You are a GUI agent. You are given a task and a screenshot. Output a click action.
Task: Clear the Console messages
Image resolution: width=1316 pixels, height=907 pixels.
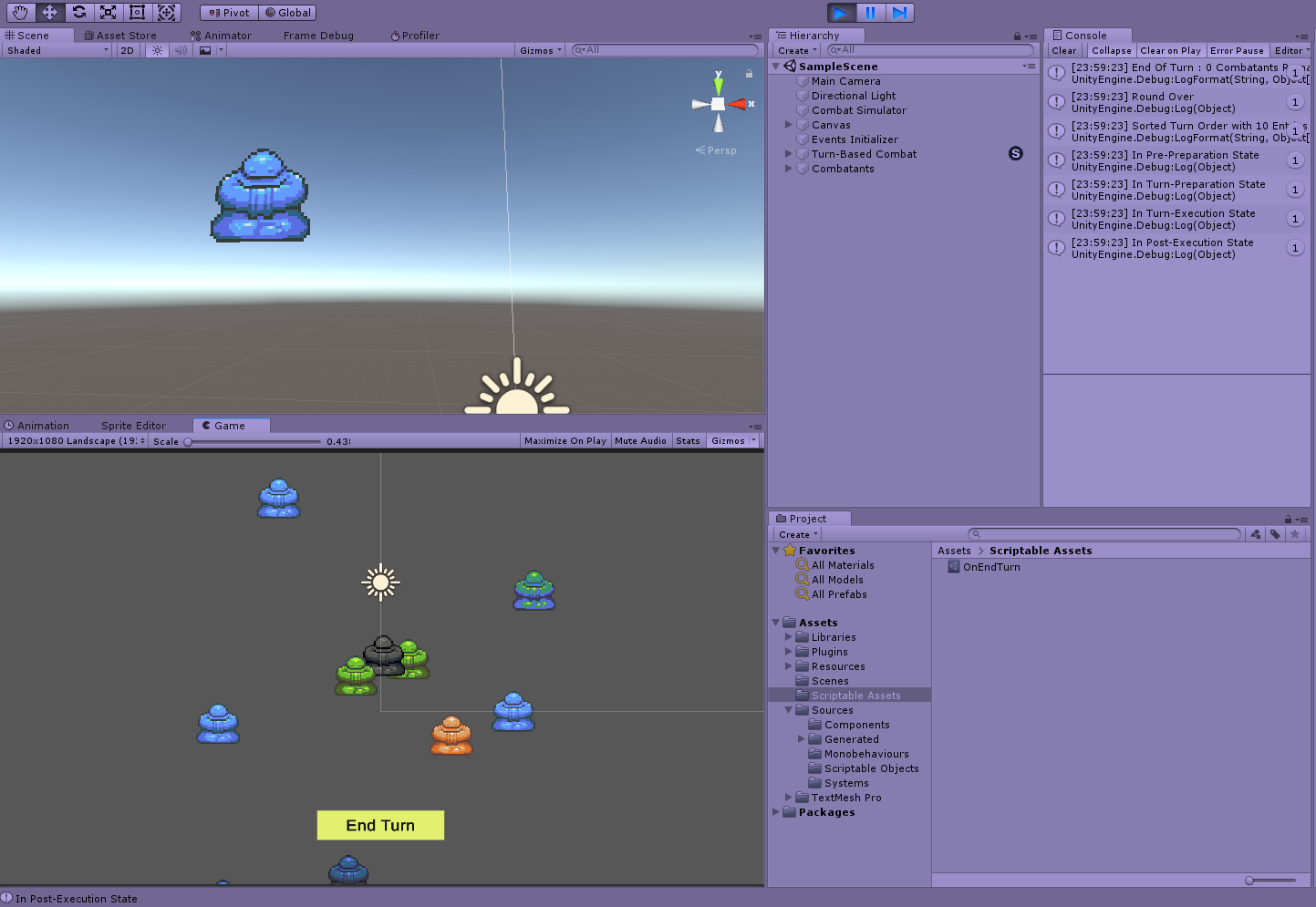[1063, 50]
